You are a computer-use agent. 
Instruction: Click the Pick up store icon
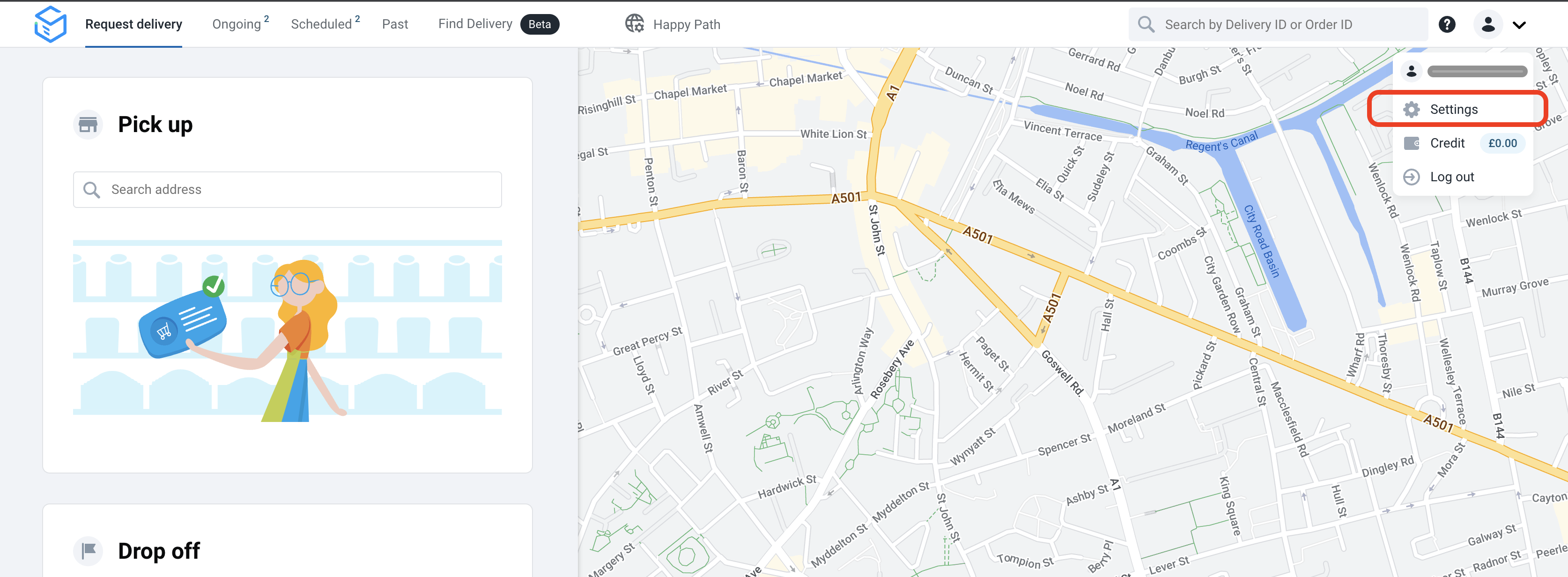88,125
